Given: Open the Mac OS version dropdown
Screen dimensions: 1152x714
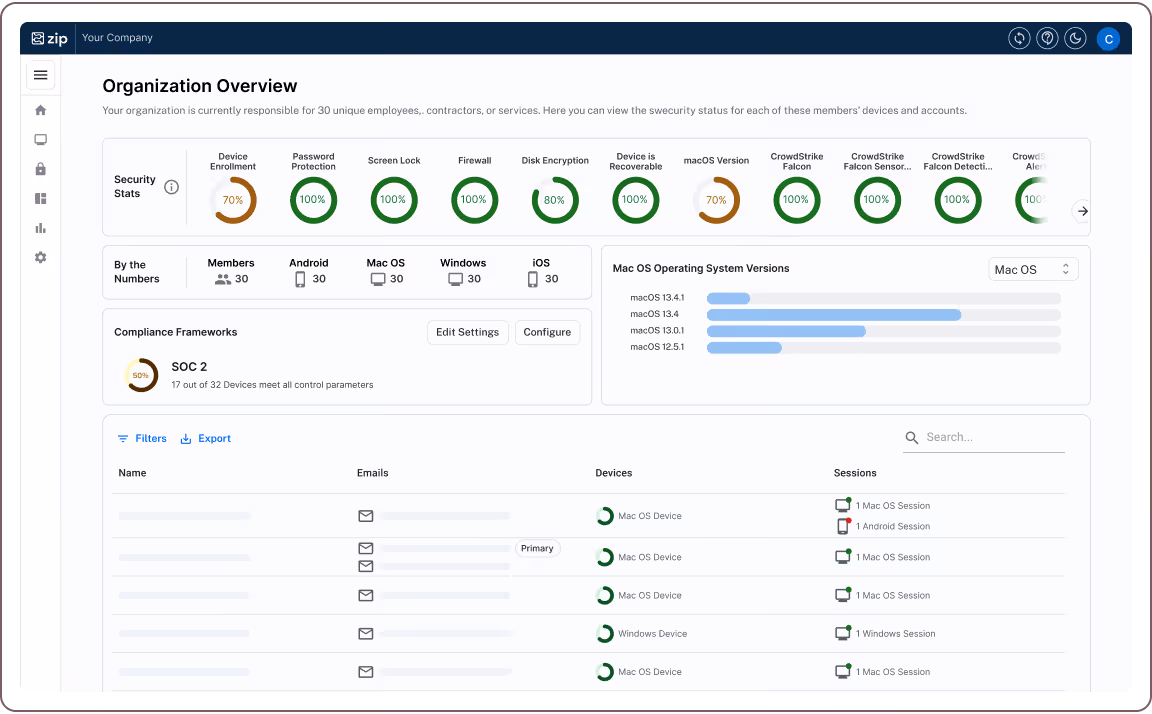Looking at the screenshot, I should click(x=1033, y=269).
